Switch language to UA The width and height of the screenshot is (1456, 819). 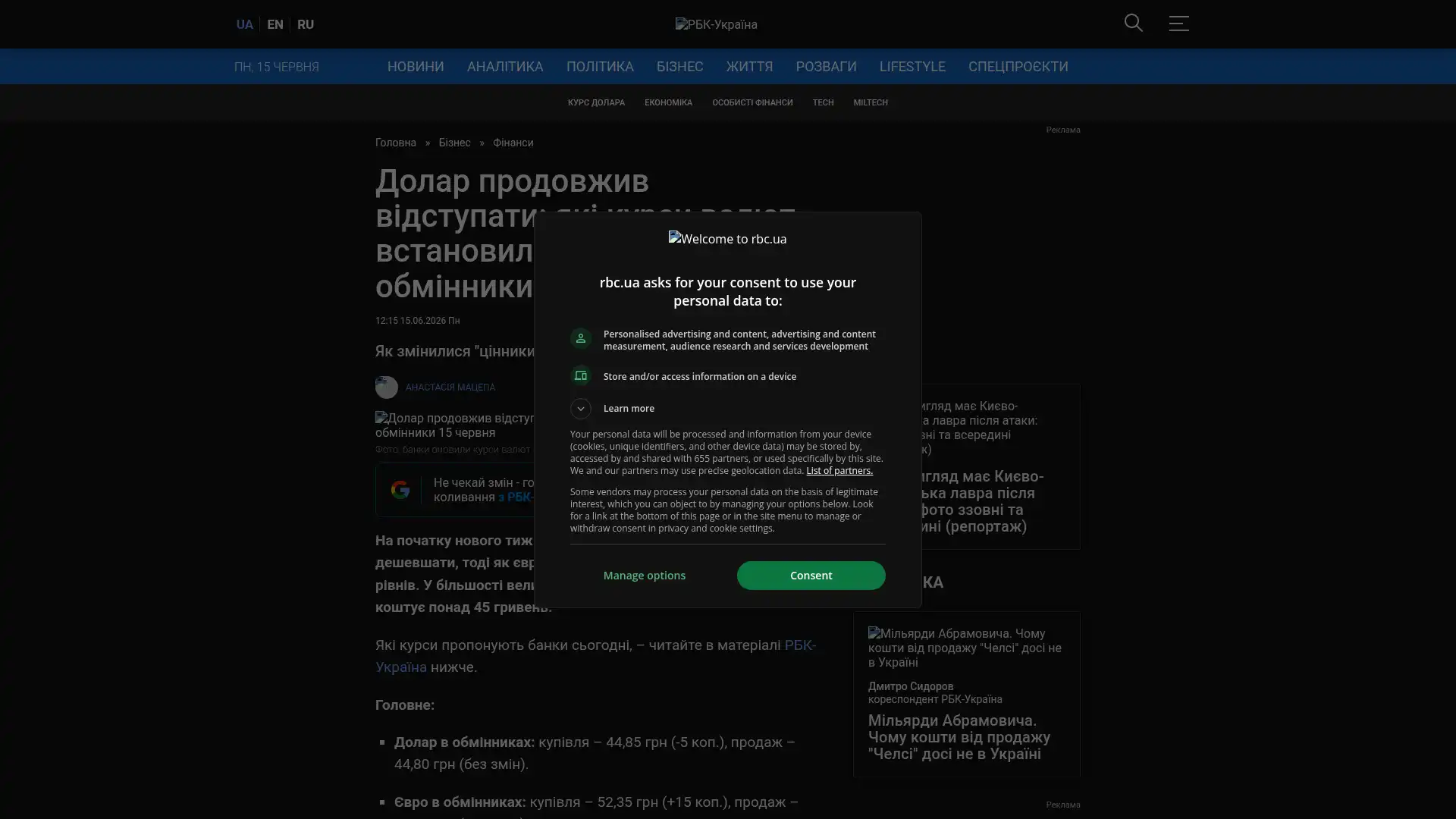tap(244, 24)
